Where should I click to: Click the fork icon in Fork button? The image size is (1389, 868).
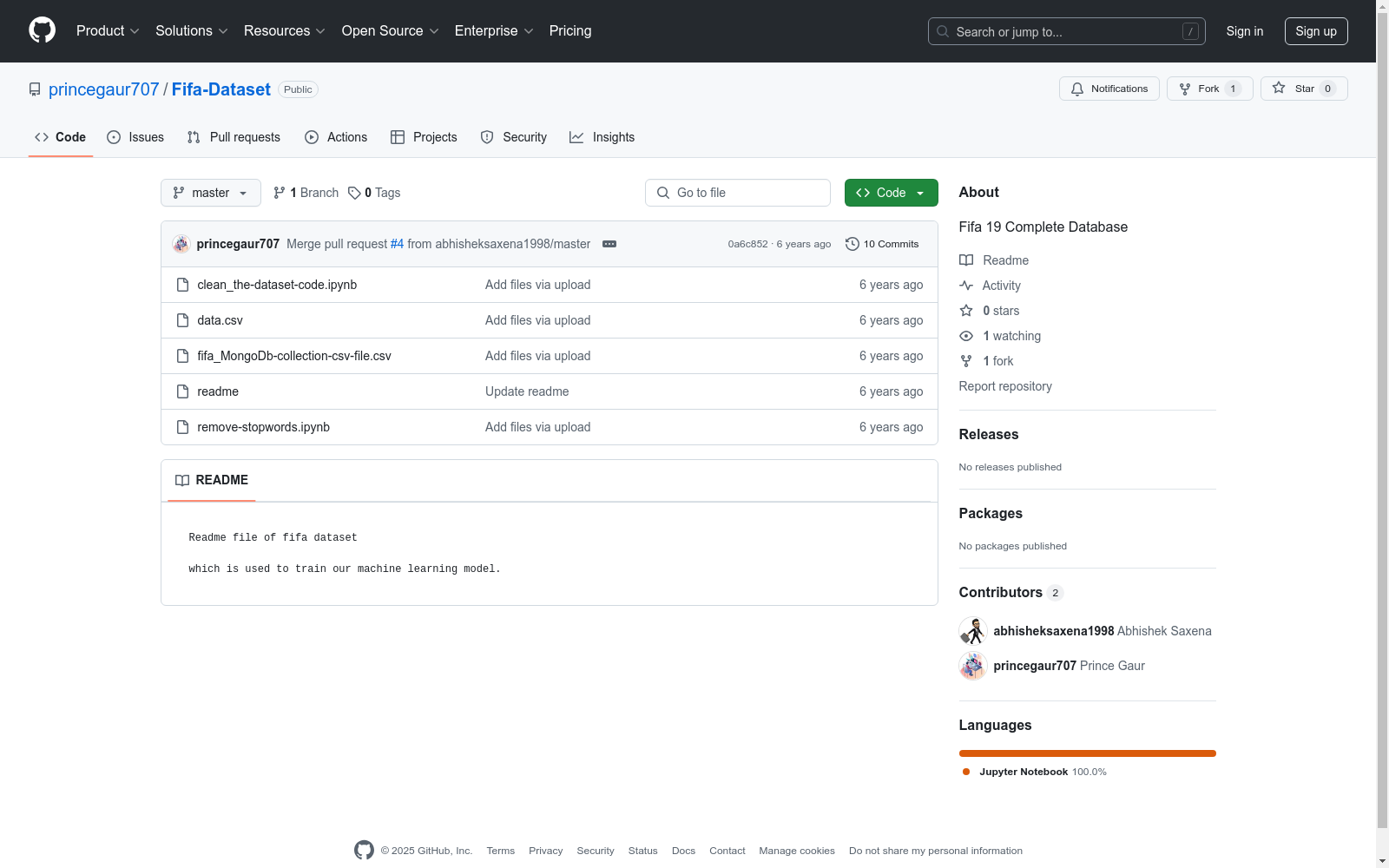point(1185,89)
